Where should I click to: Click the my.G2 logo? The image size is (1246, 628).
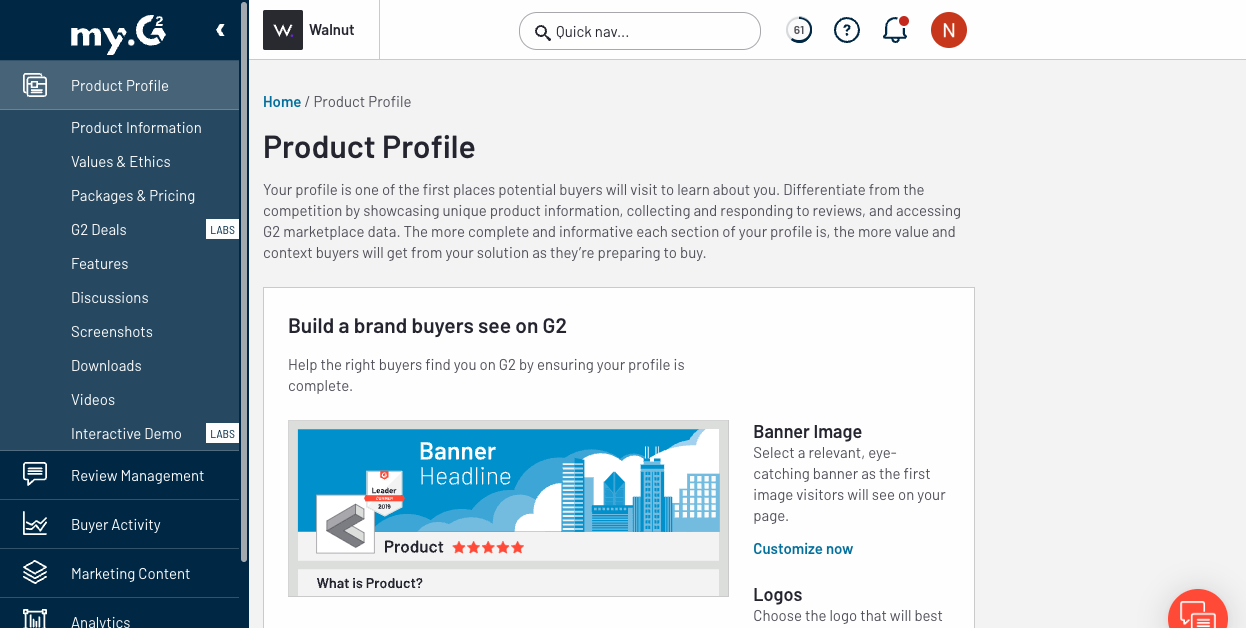coord(118,33)
